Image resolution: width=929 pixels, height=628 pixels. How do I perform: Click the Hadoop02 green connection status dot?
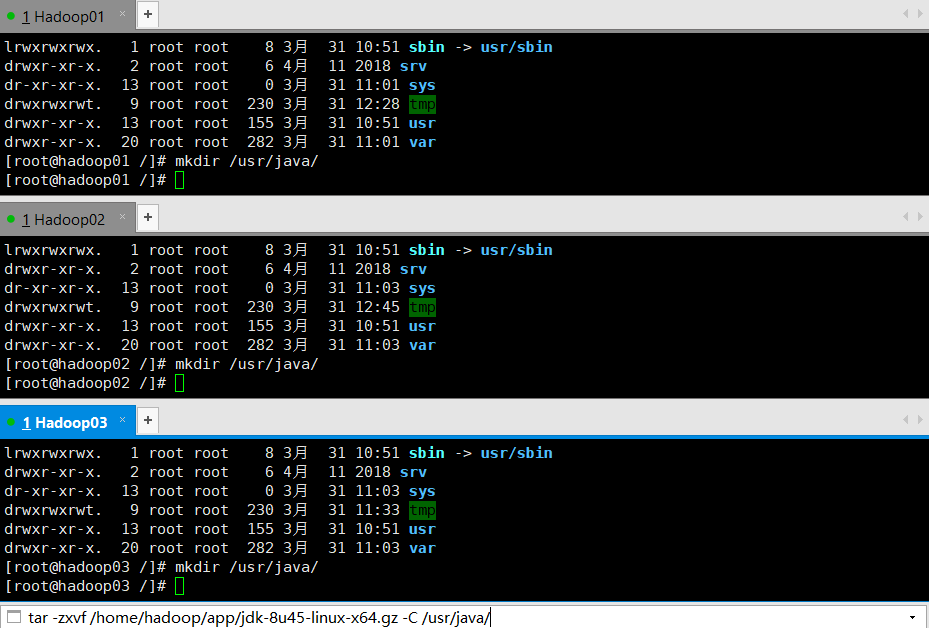pos(11,219)
